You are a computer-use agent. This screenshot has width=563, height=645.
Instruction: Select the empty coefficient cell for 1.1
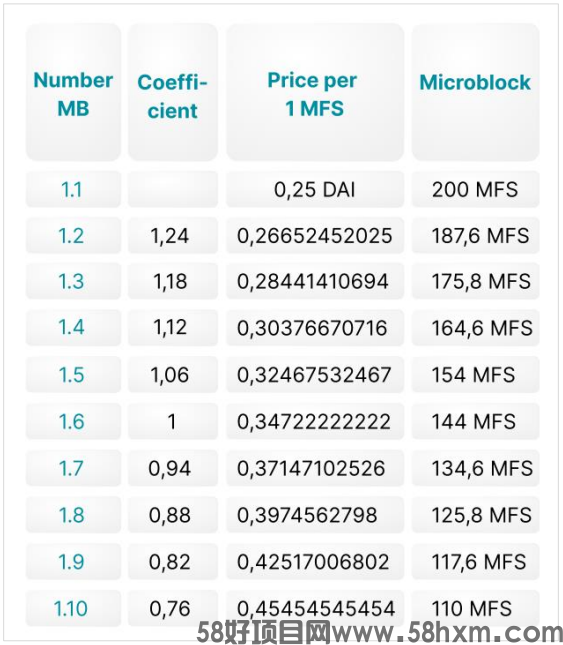173,189
